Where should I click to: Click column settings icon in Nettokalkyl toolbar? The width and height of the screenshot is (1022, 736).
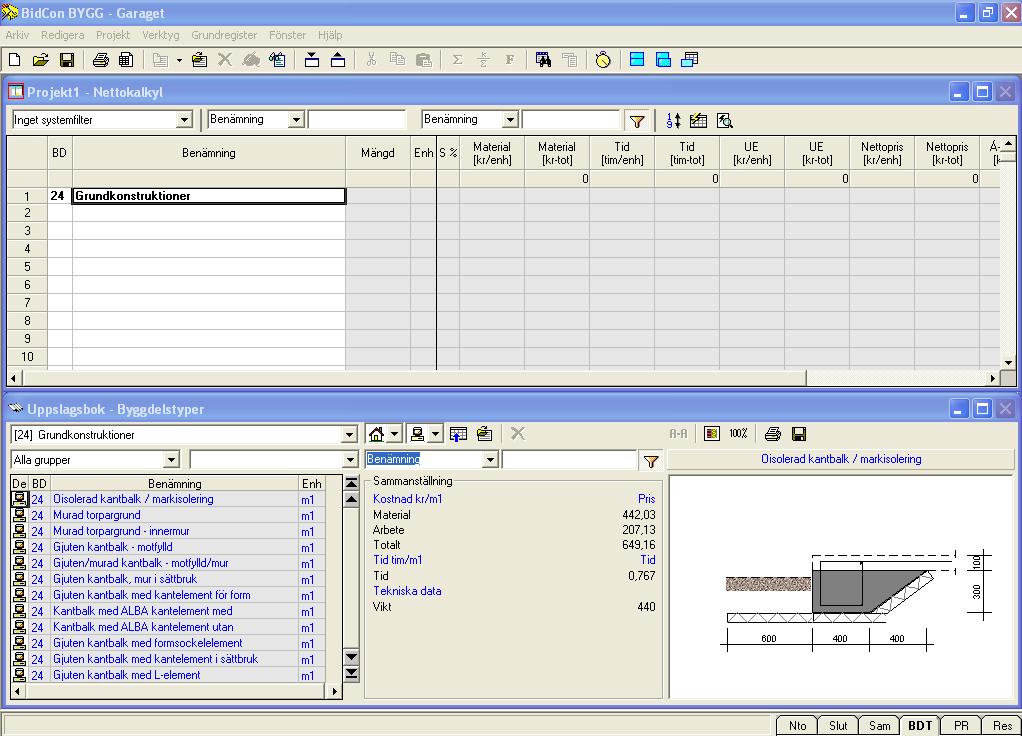click(x=698, y=121)
